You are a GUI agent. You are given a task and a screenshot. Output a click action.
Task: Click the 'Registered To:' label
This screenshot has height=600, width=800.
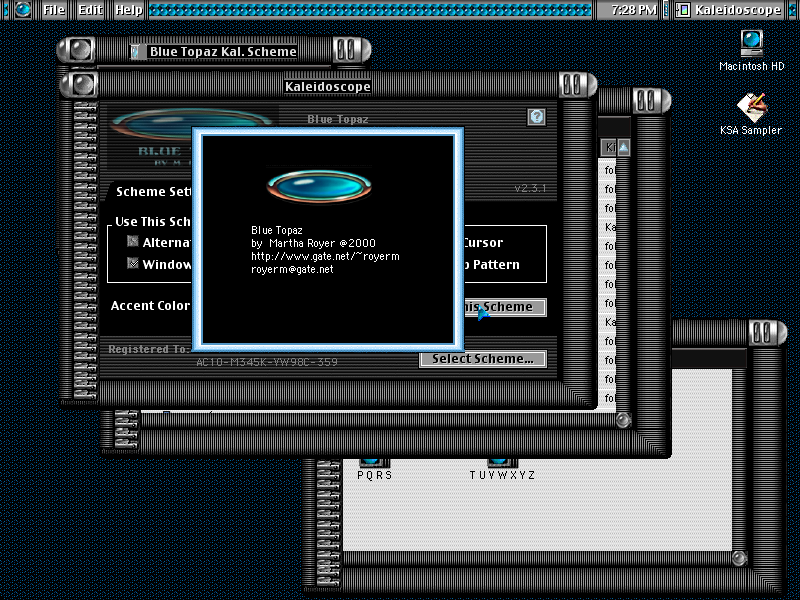[x=149, y=349]
